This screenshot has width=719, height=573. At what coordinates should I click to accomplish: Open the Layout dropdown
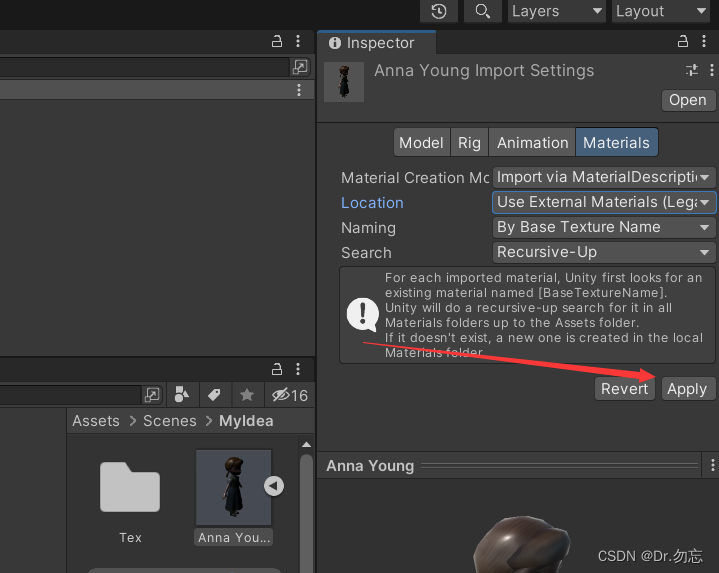coord(661,11)
